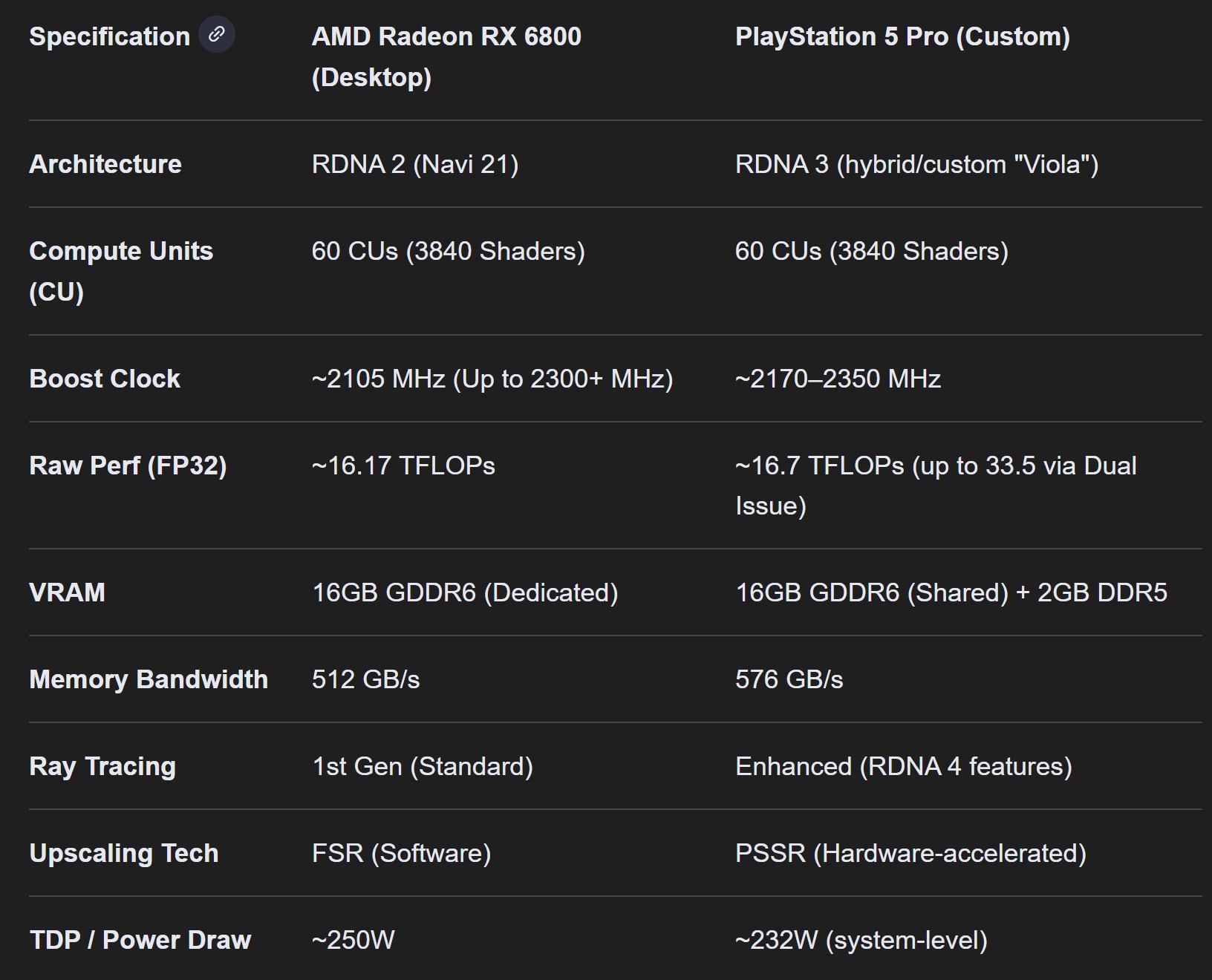This screenshot has width=1212, height=980.
Task: Select the "576 GB/s" cell
Action: click(x=789, y=679)
